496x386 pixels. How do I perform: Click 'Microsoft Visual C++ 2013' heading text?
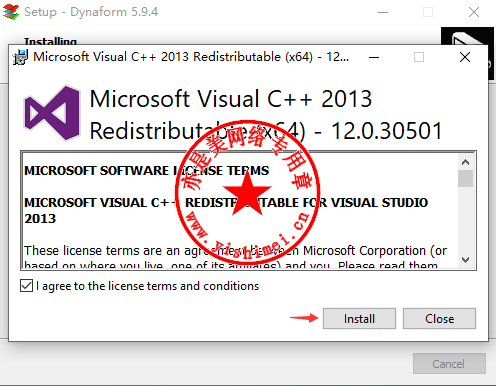(231, 99)
